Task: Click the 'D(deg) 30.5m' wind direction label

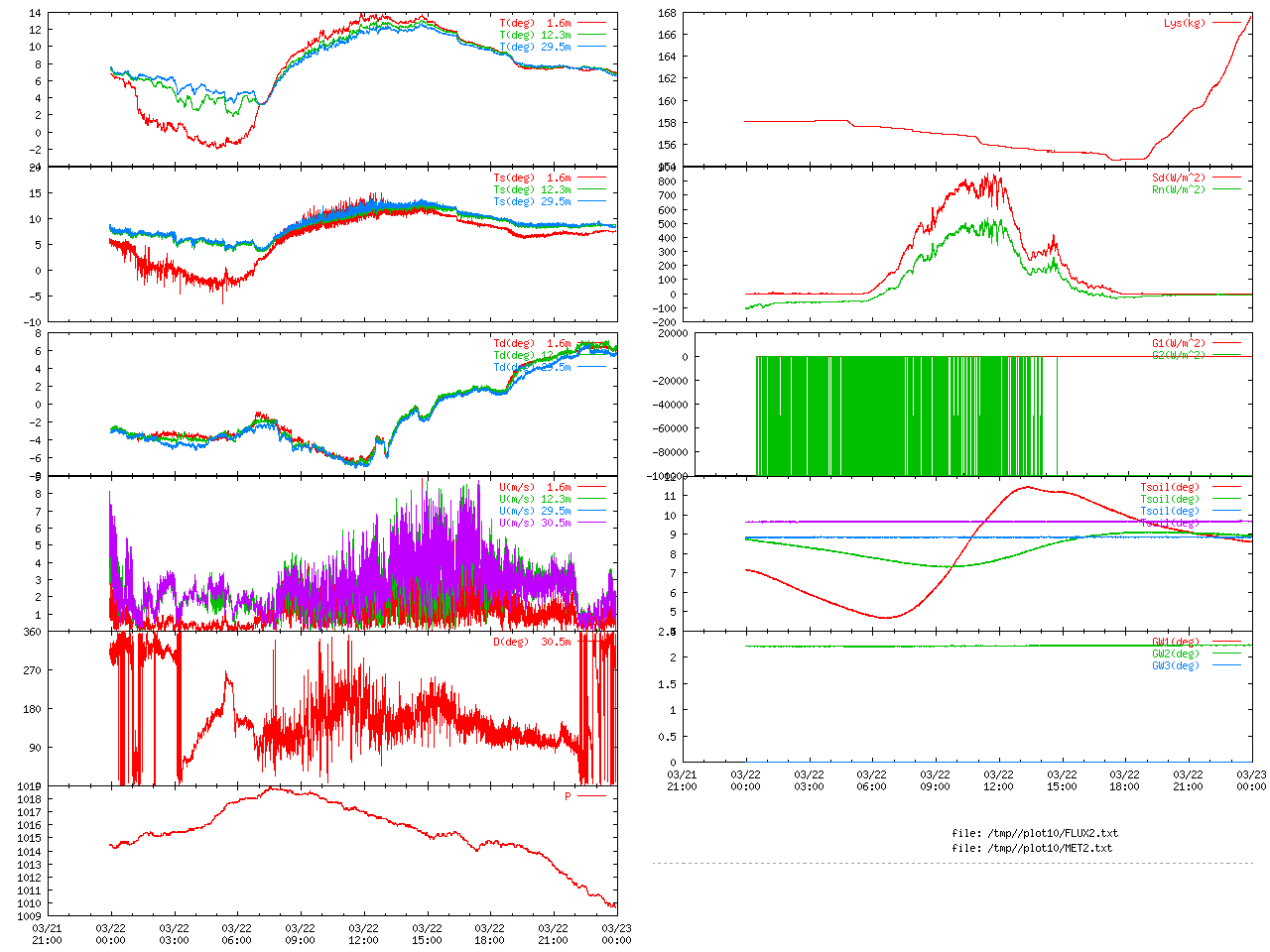Action: click(532, 643)
